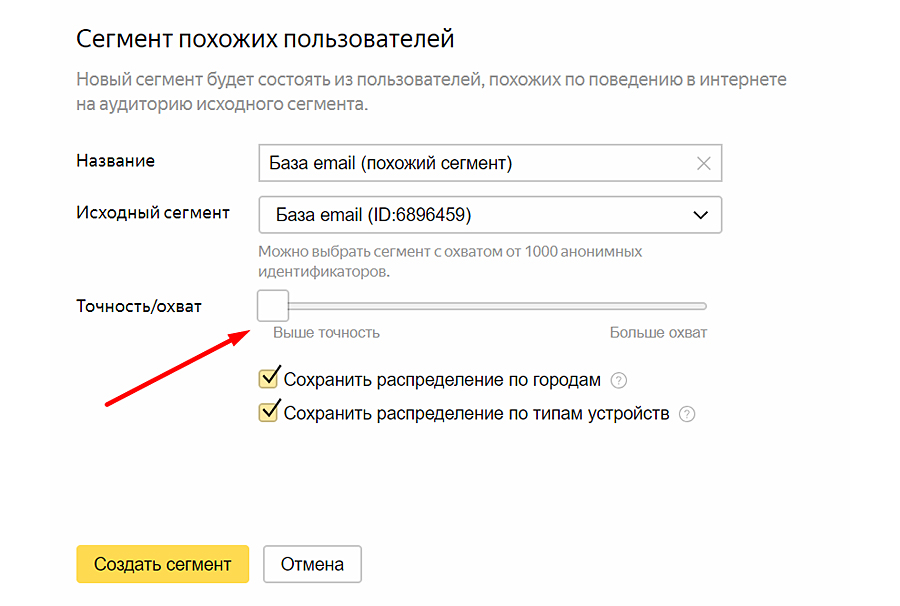Click the middle of the accuracy/reach slider track

(490, 306)
